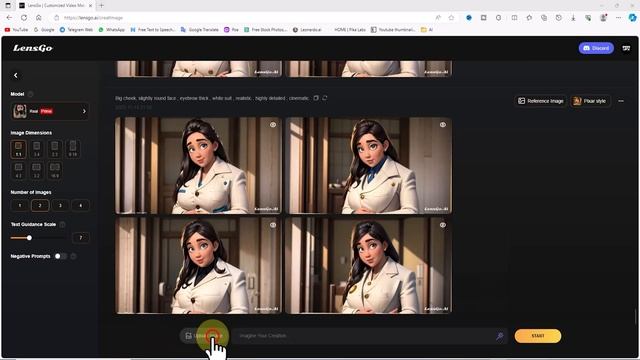Open the Telegram Web bookmark
Screen dimensions: 640x360
click(x=76, y=30)
